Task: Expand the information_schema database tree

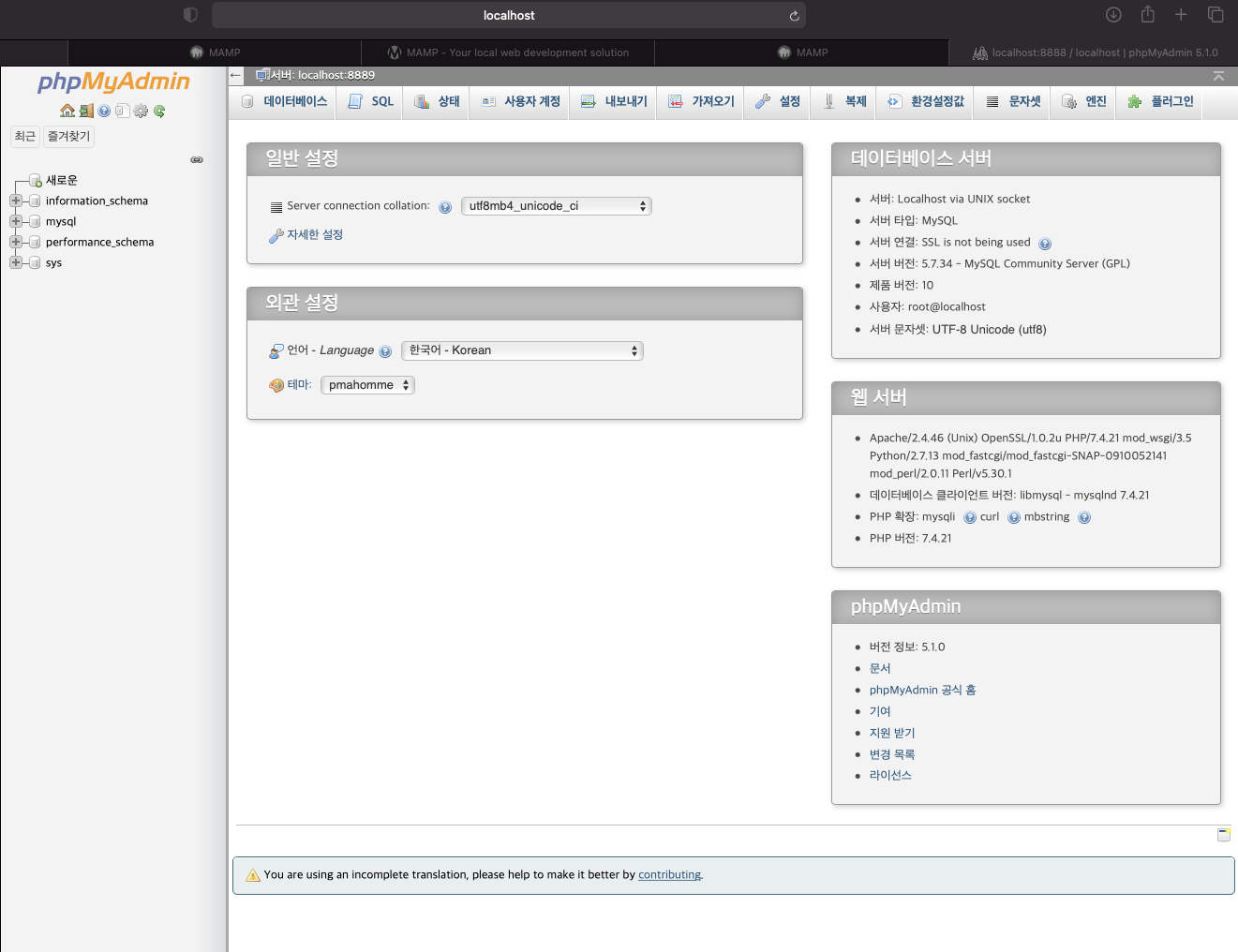Action: (16, 201)
